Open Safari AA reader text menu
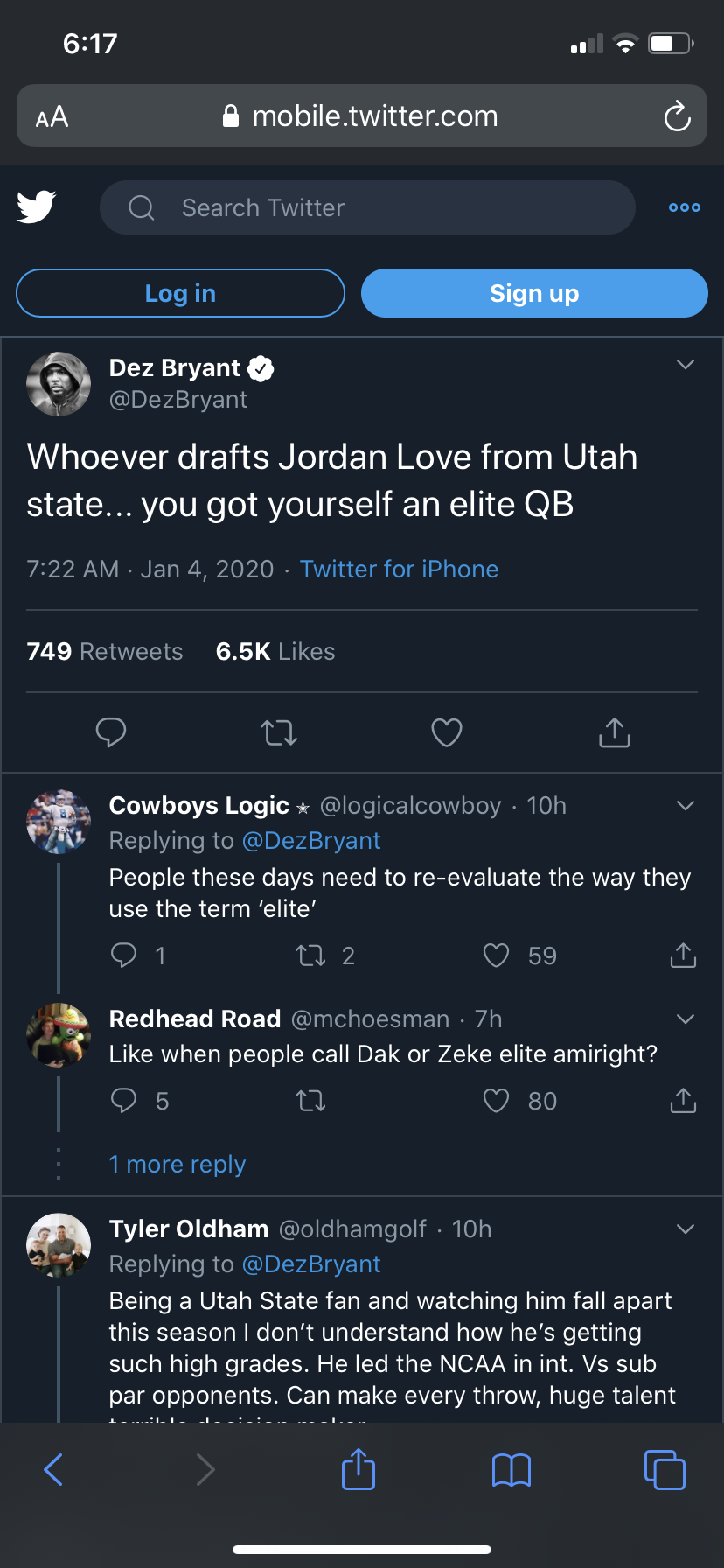Screen dimensions: 724x1568 click(x=52, y=116)
